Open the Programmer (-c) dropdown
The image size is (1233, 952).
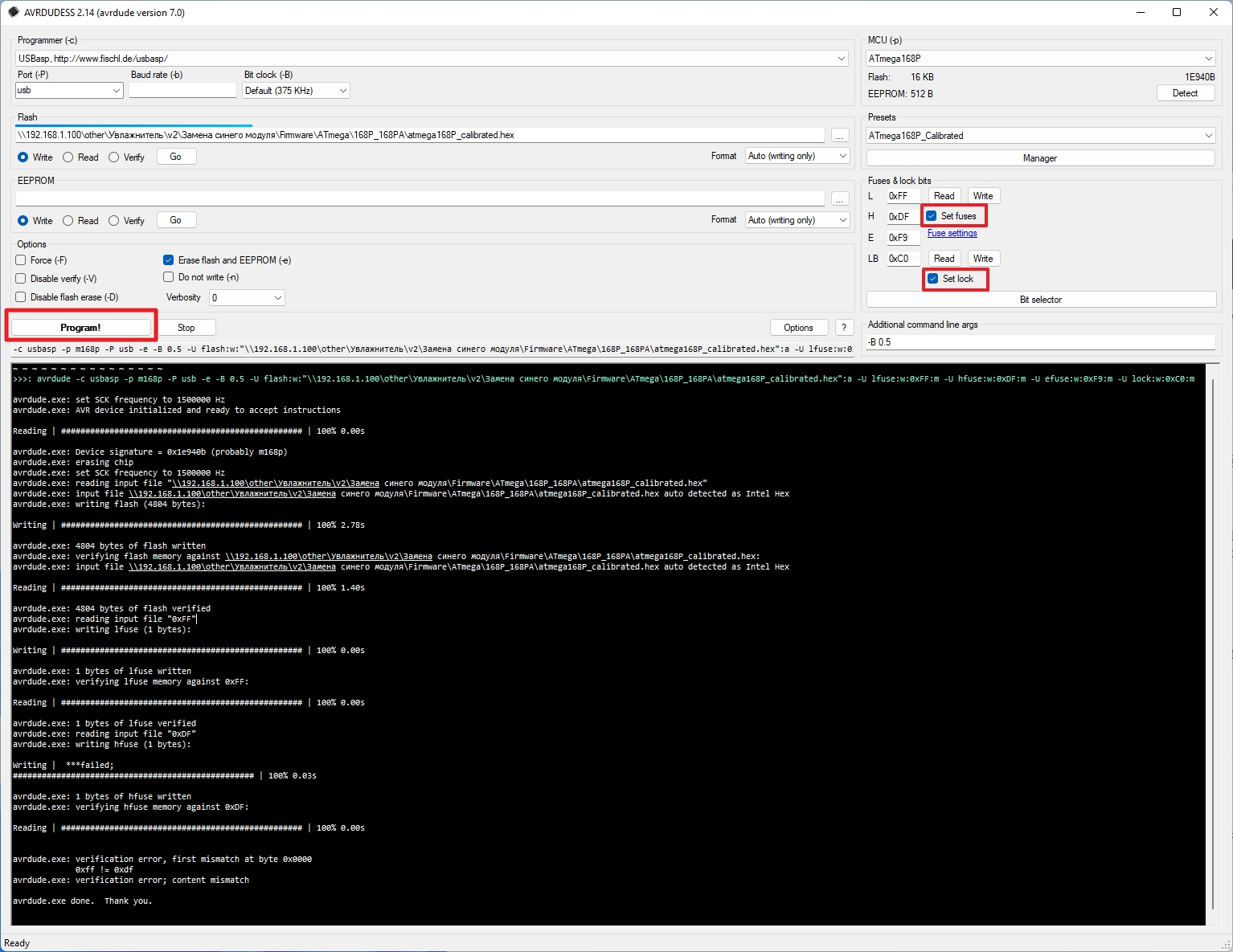point(432,59)
